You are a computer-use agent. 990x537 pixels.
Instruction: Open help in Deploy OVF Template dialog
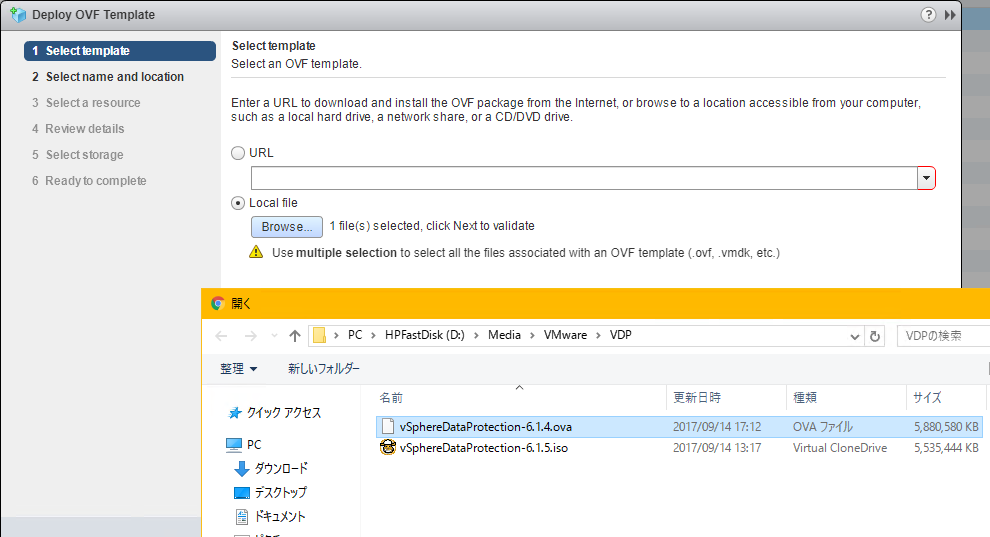click(927, 15)
